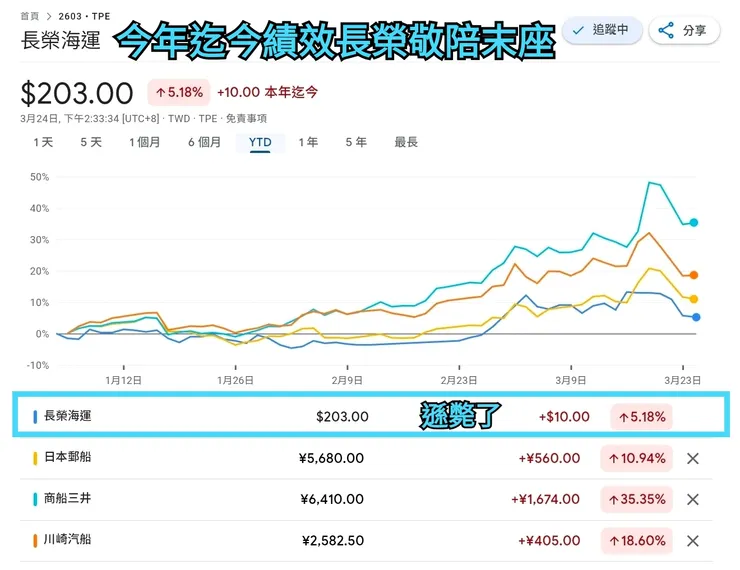This screenshot has width=740, height=570.
Task: Remove 商船三井 comparison with X
Action: (x=692, y=499)
